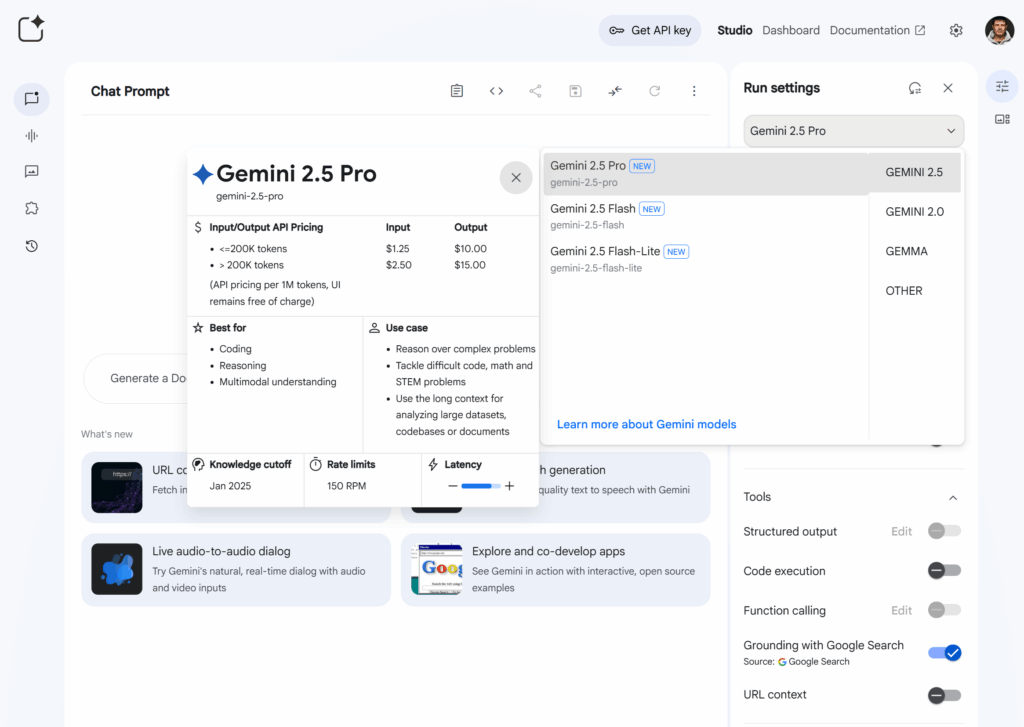The image size is (1024, 727).
Task: Click the Knowledge cutoff Jan 2025 value
Action: 230,486
